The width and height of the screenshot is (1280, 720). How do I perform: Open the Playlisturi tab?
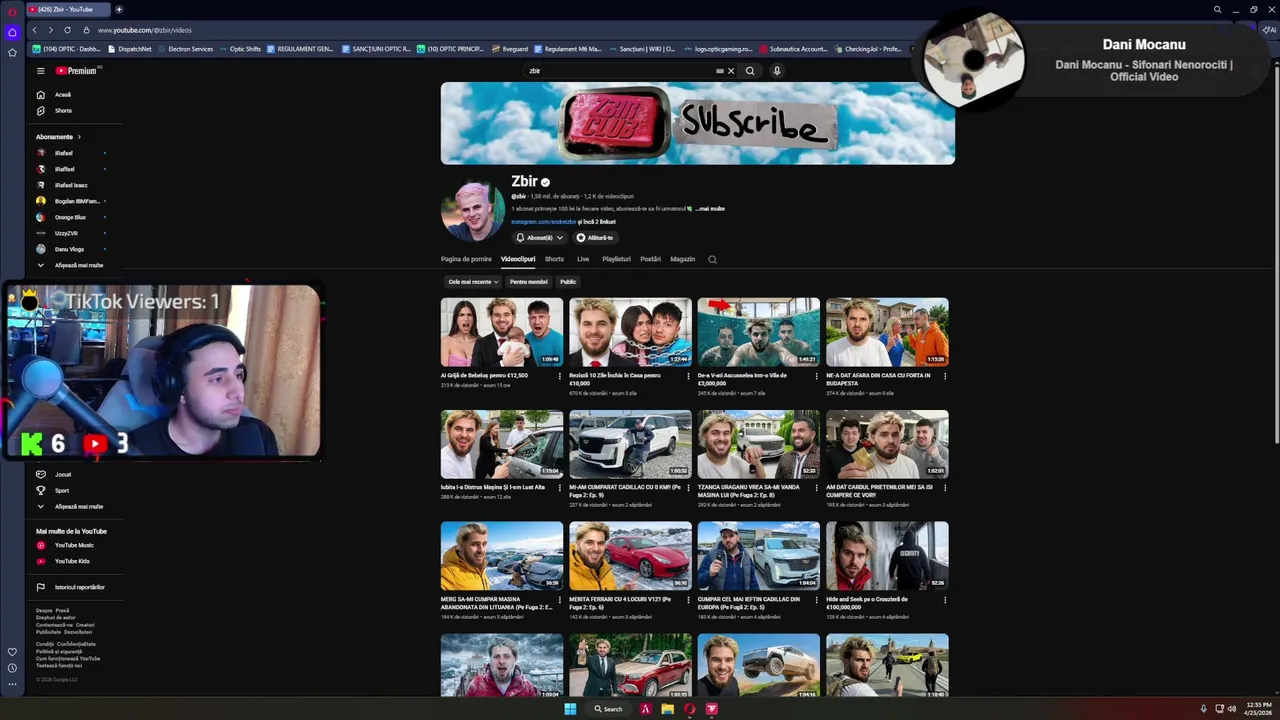616,259
